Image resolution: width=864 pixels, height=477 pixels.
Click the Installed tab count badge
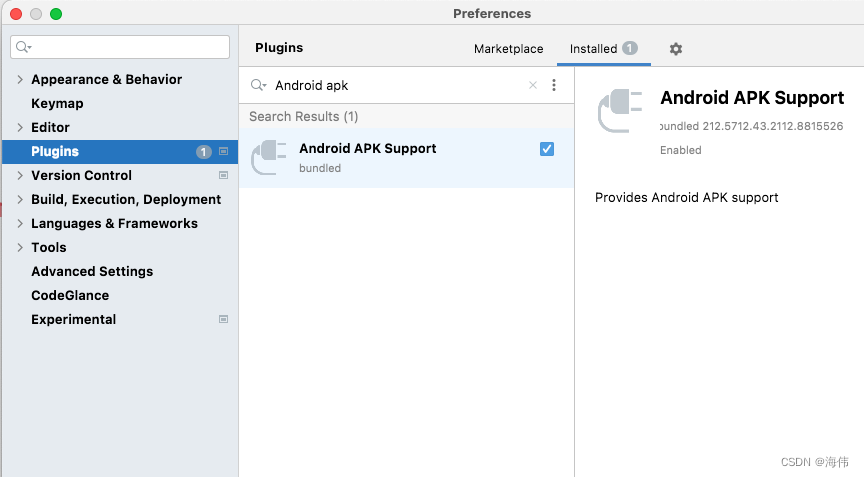pyautogui.click(x=630, y=48)
